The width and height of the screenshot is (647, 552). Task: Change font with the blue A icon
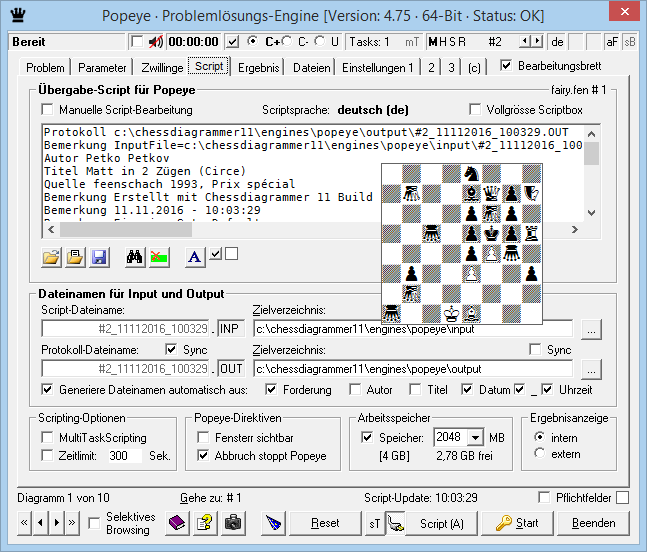click(195, 257)
